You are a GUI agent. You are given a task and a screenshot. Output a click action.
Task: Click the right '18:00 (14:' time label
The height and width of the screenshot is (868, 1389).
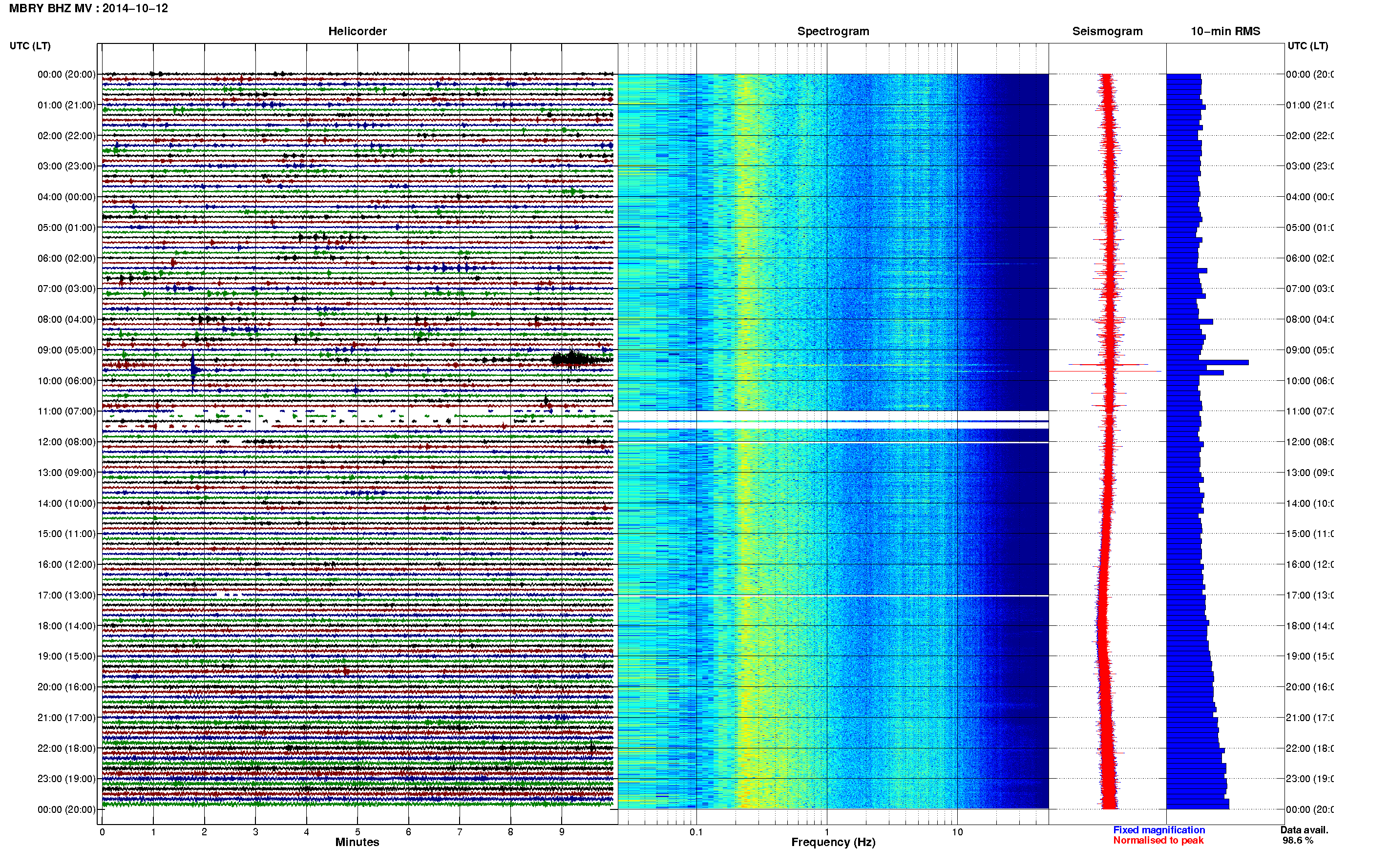pyautogui.click(x=1310, y=626)
